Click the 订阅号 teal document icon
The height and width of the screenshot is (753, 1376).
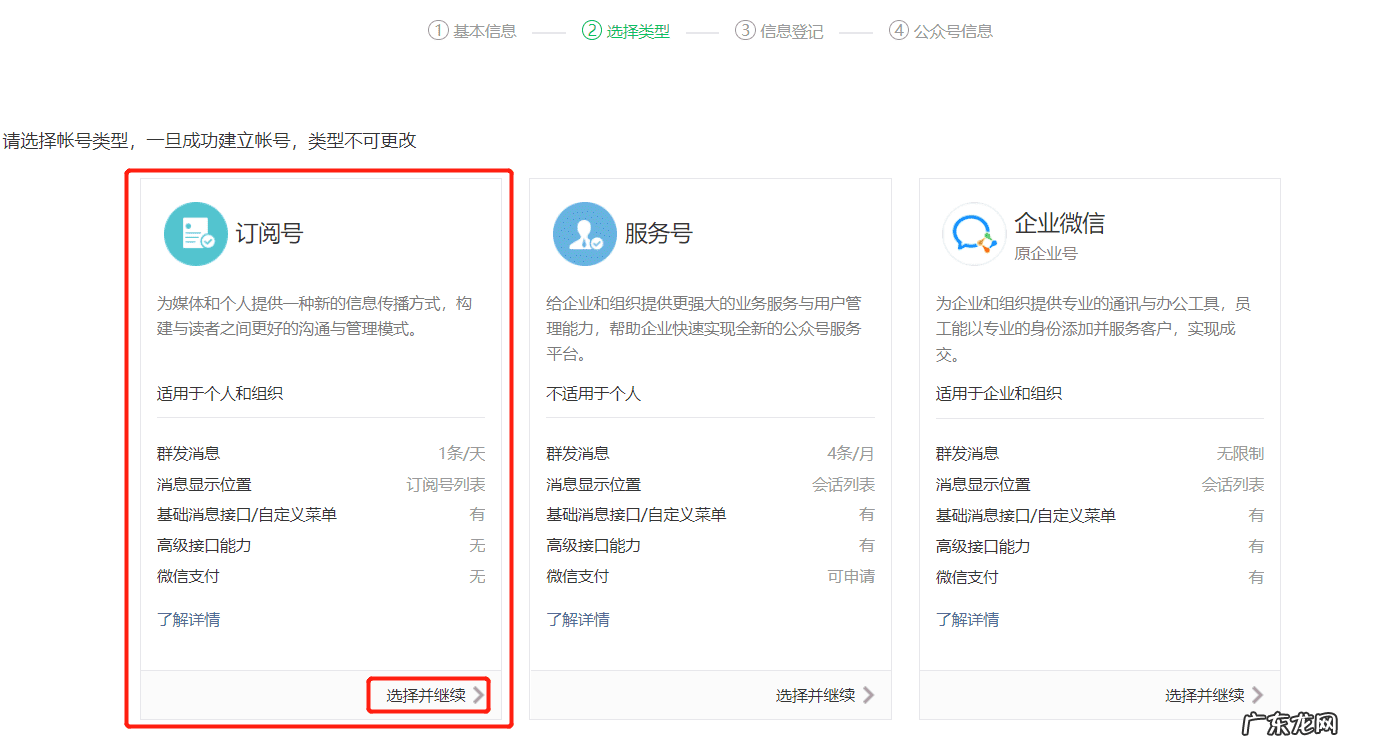tap(196, 232)
